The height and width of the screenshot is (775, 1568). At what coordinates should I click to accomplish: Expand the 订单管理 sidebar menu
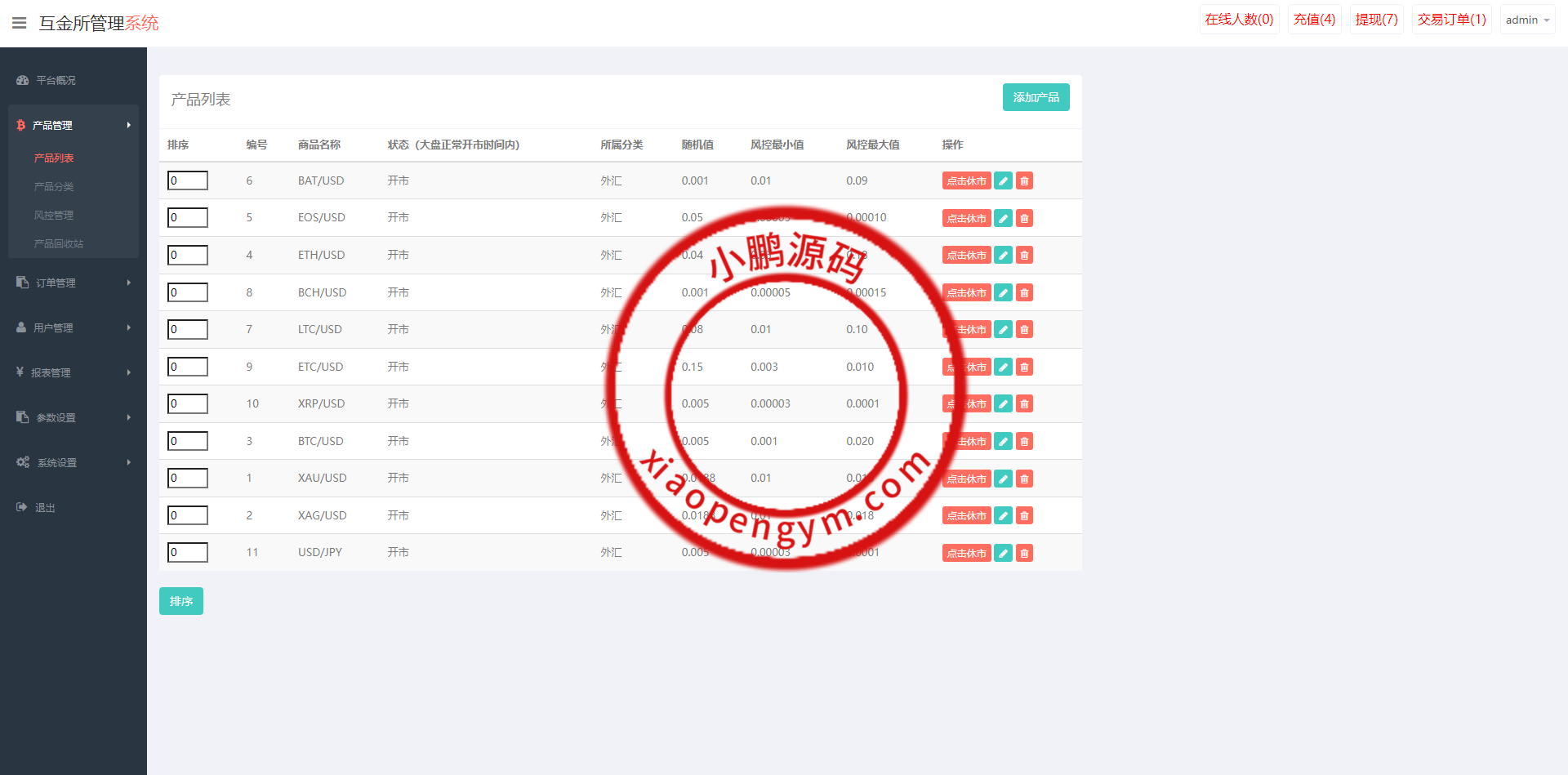(73, 283)
